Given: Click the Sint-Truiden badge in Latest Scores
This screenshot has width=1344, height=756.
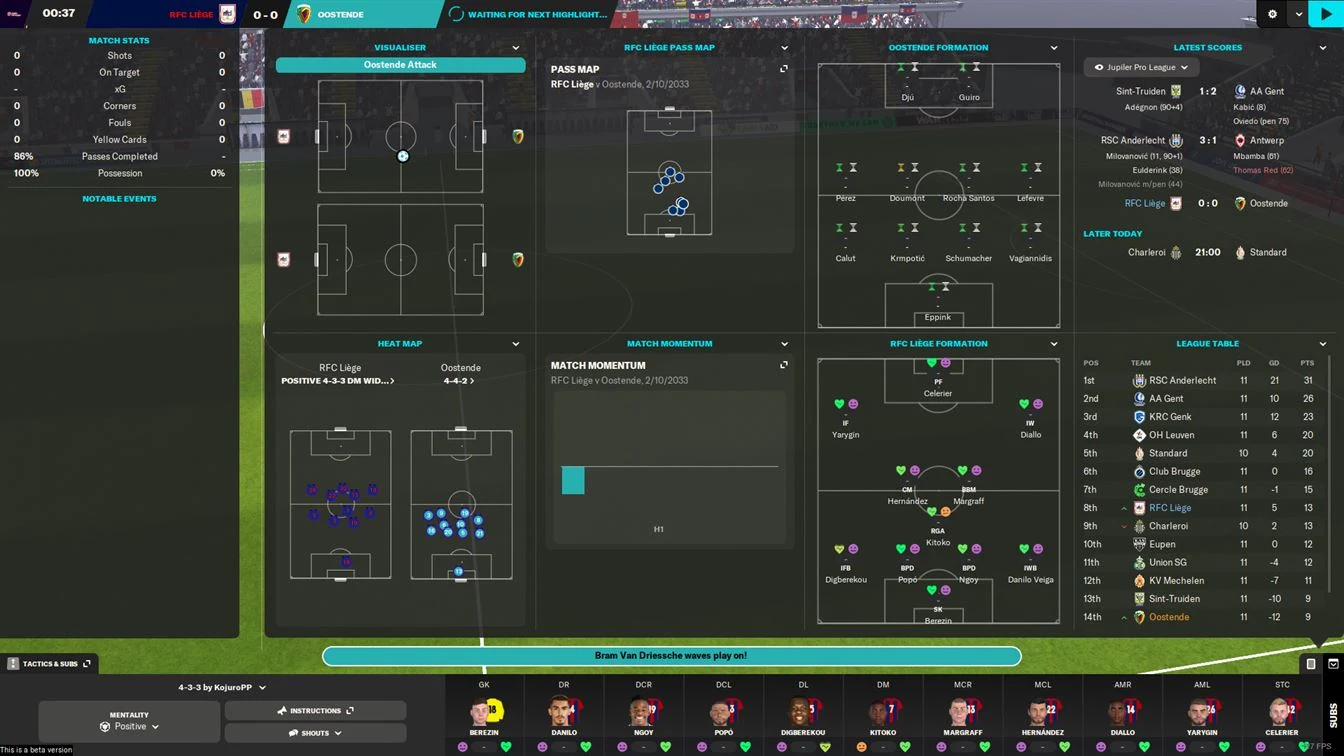Looking at the screenshot, I should [1176, 91].
